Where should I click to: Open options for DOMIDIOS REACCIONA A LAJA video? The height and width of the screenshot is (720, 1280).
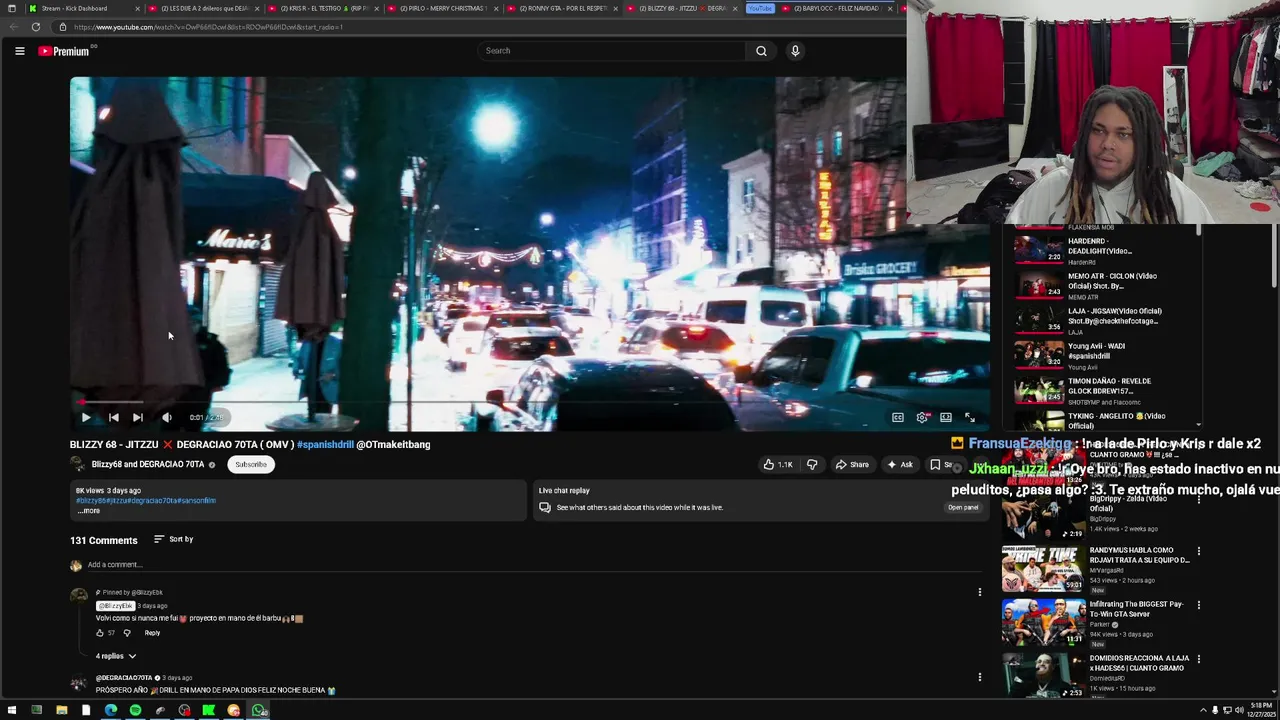1198,660
